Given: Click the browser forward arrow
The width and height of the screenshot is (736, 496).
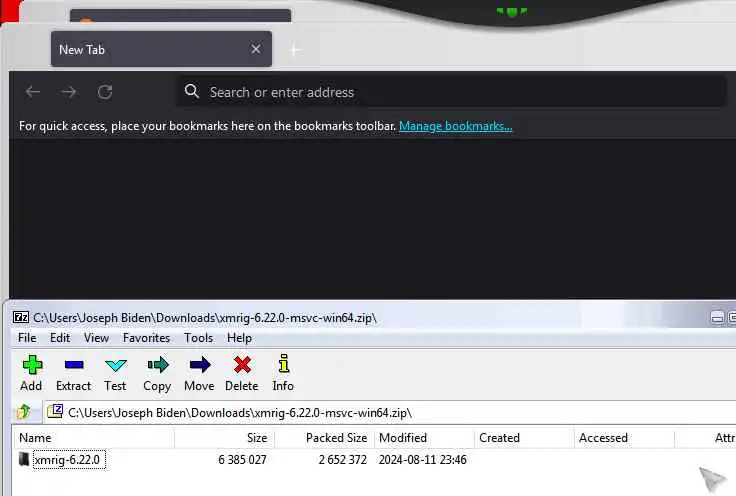Looking at the screenshot, I should pyautogui.click(x=69, y=92).
